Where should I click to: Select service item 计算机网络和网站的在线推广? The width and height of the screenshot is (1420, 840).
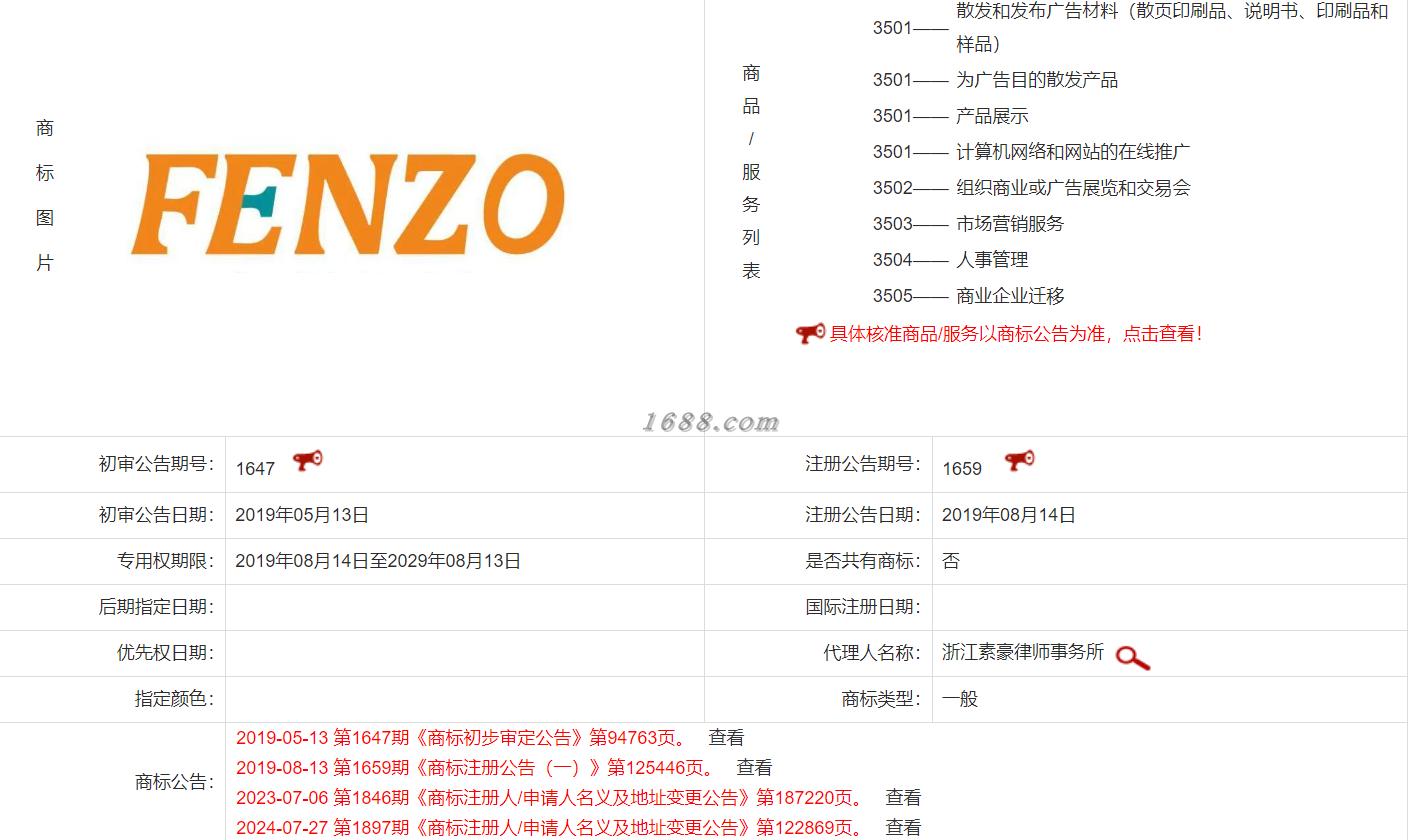coord(1073,152)
